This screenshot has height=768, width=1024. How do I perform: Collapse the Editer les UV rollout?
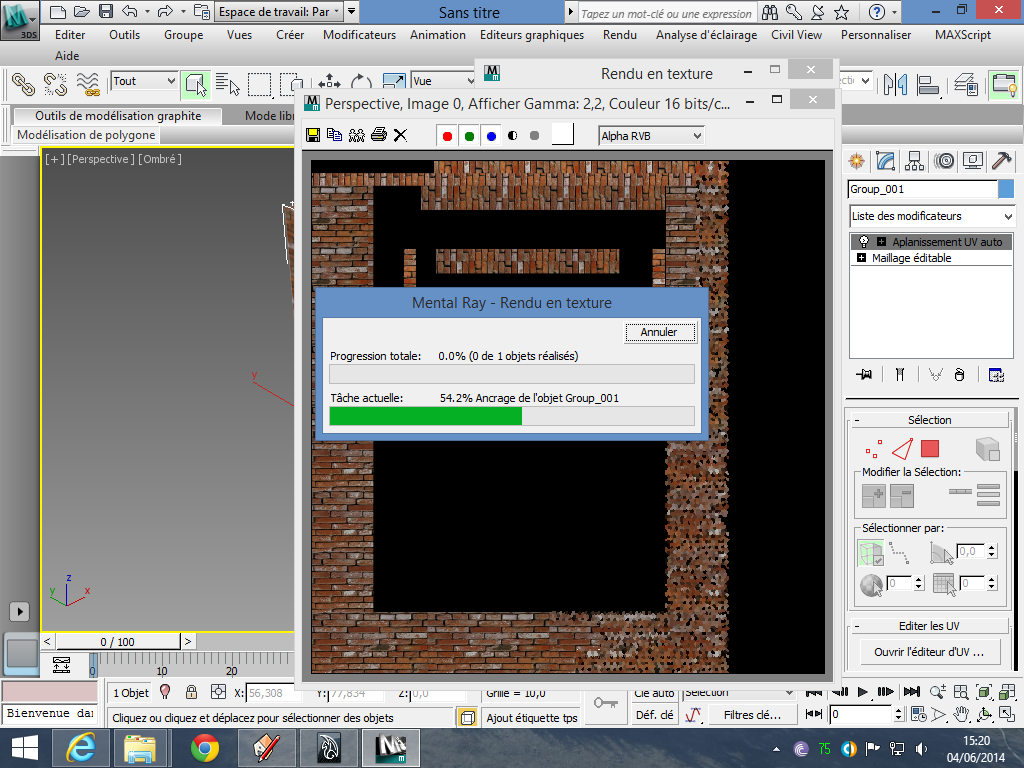click(x=929, y=626)
